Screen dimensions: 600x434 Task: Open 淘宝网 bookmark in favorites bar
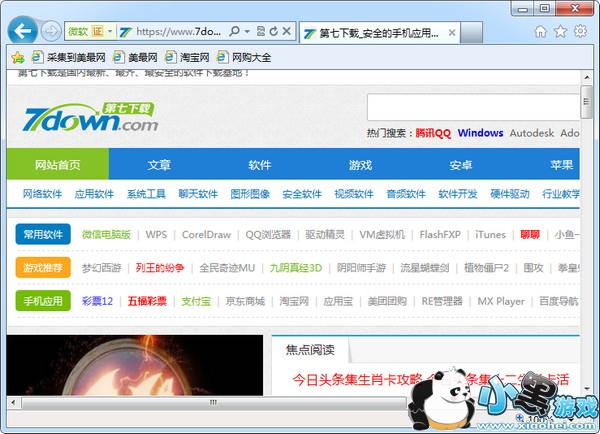pos(187,58)
